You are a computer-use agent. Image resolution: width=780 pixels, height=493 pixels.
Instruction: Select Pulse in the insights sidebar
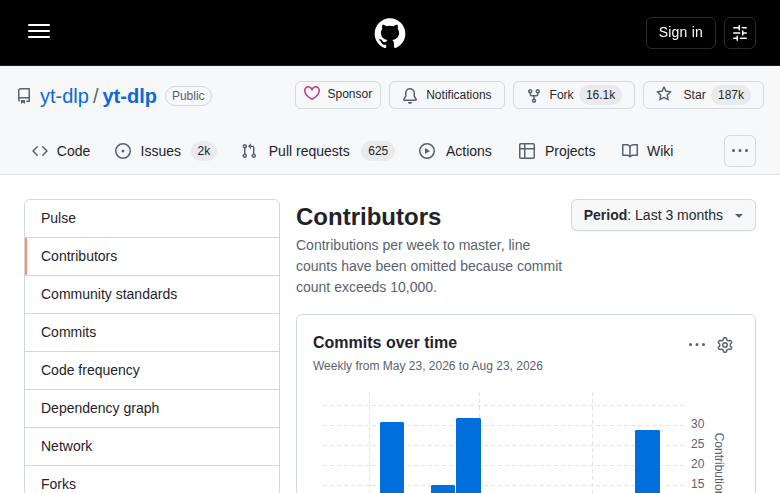tap(152, 218)
